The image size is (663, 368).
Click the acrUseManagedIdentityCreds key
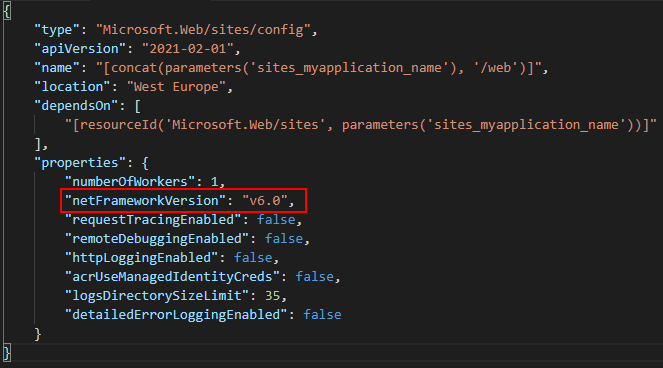coord(172,277)
